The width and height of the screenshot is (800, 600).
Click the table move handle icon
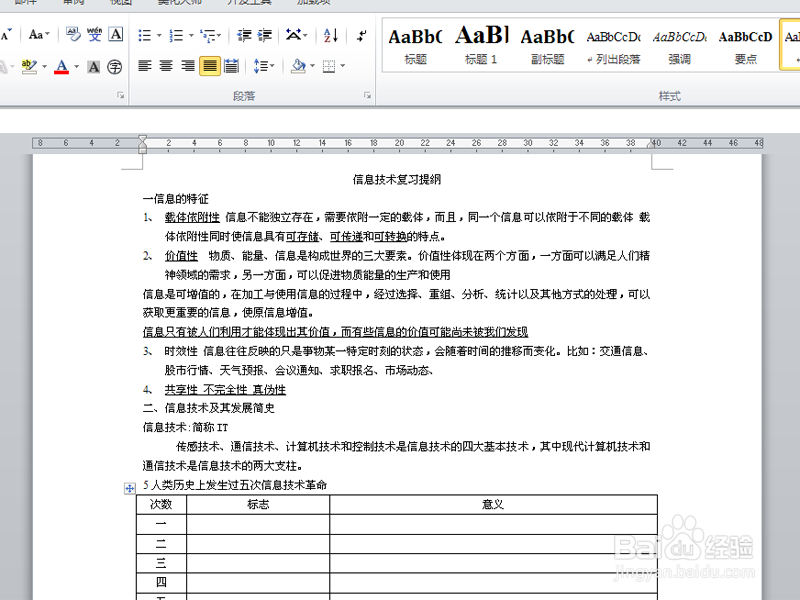(130, 489)
